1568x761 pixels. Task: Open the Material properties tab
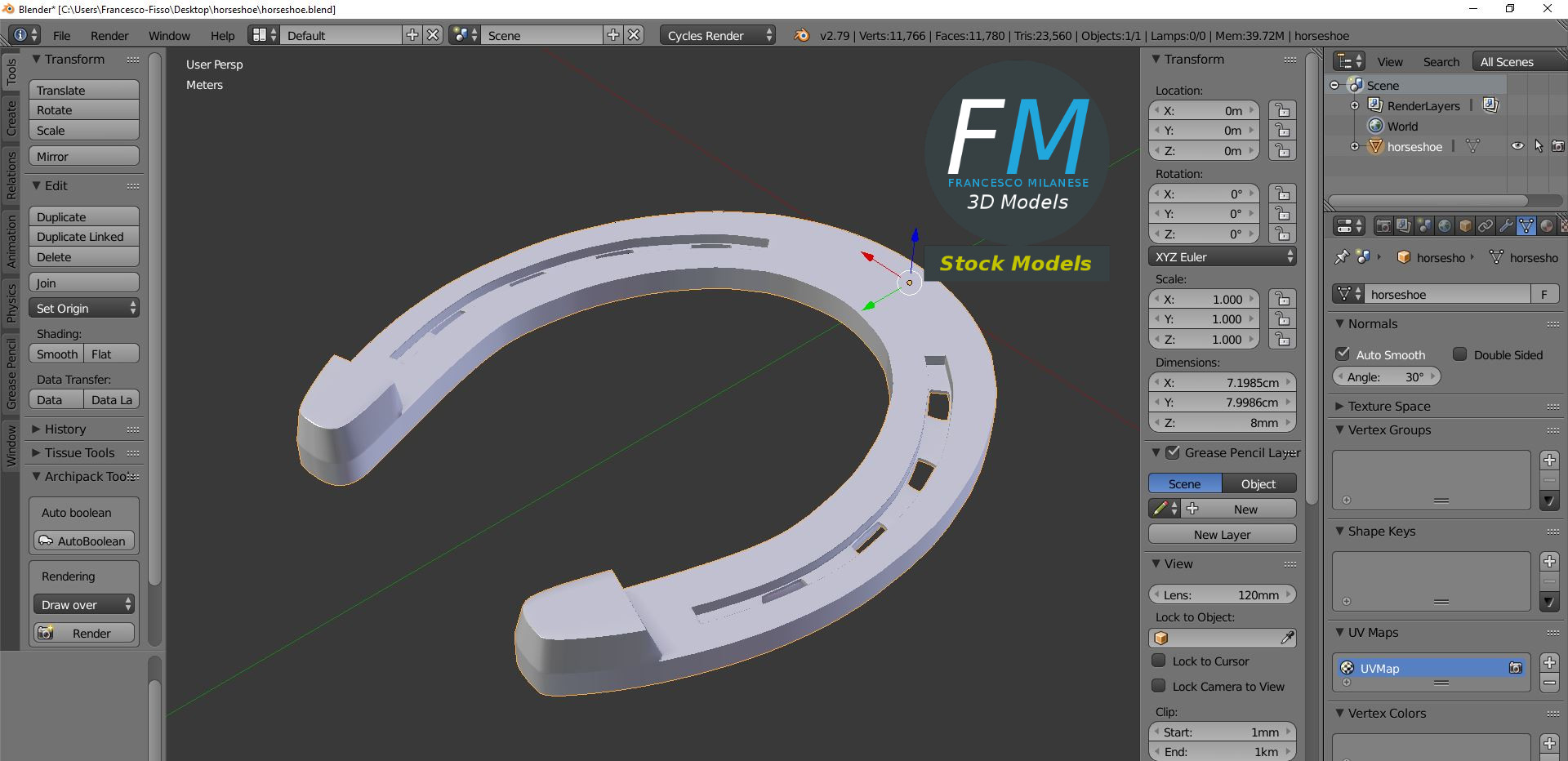point(1546,225)
